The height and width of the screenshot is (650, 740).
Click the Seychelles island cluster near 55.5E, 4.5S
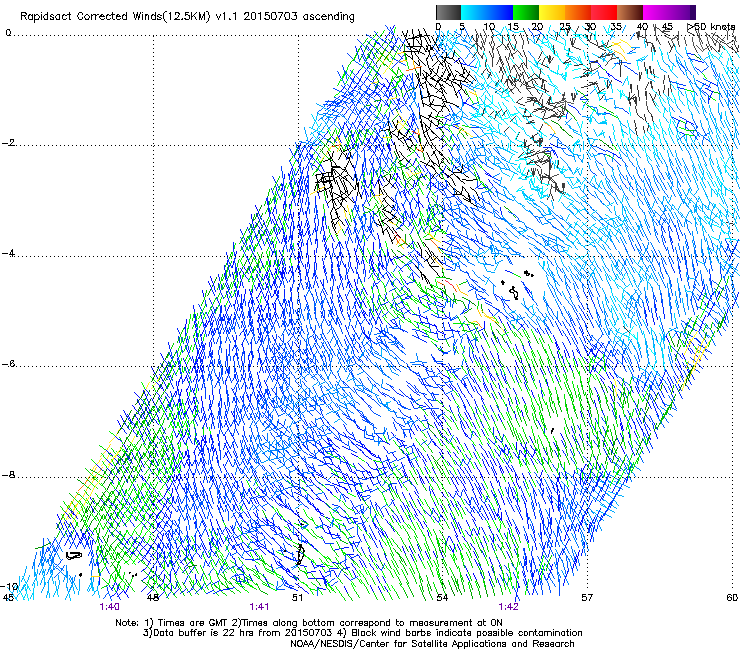515,286
